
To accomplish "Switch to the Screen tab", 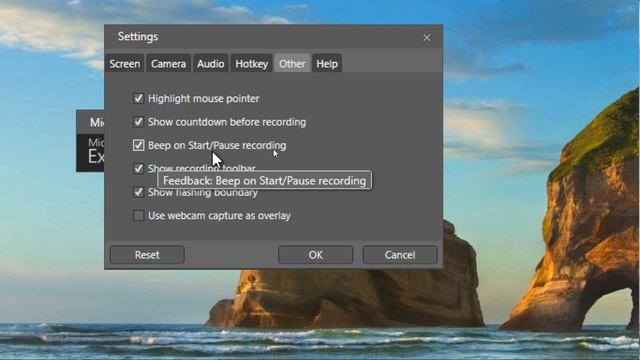I will coord(124,64).
